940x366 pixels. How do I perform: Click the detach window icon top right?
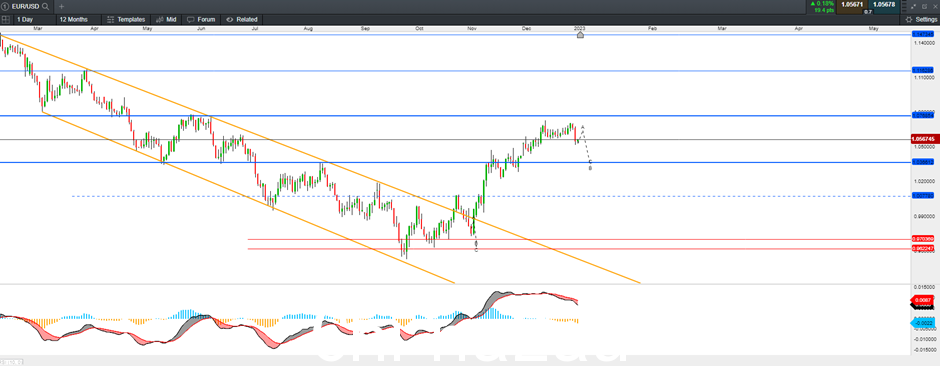click(924, 6)
